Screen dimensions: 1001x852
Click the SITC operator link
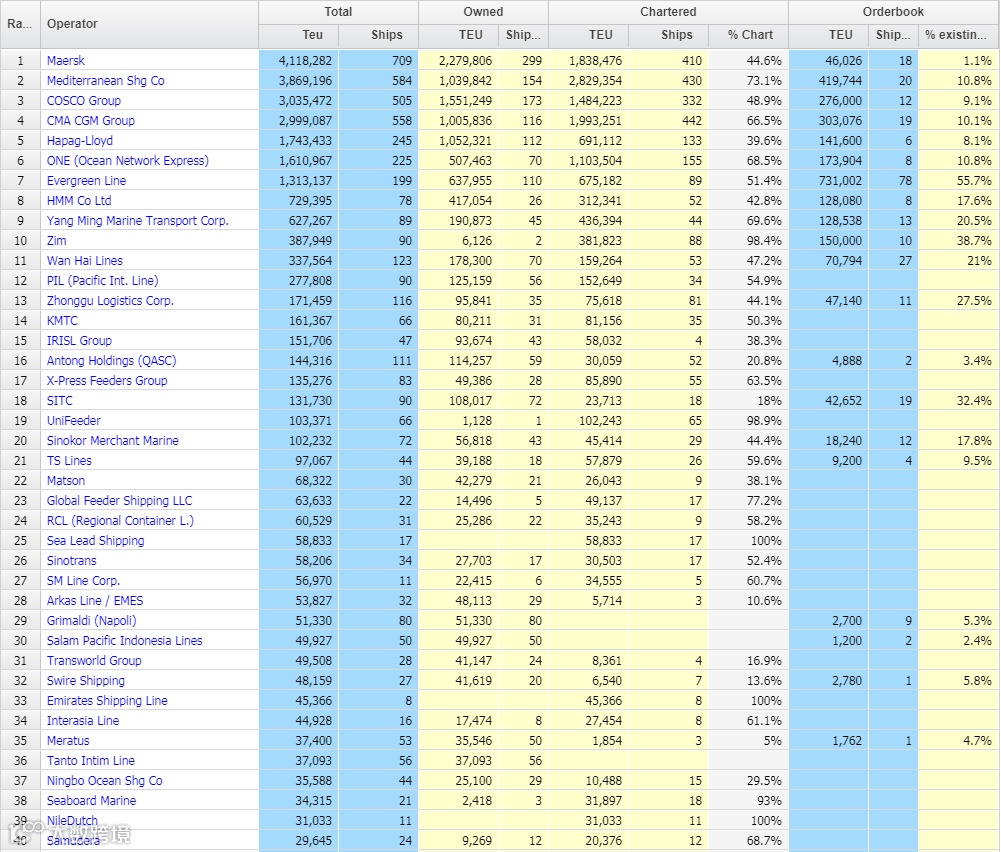click(x=59, y=400)
